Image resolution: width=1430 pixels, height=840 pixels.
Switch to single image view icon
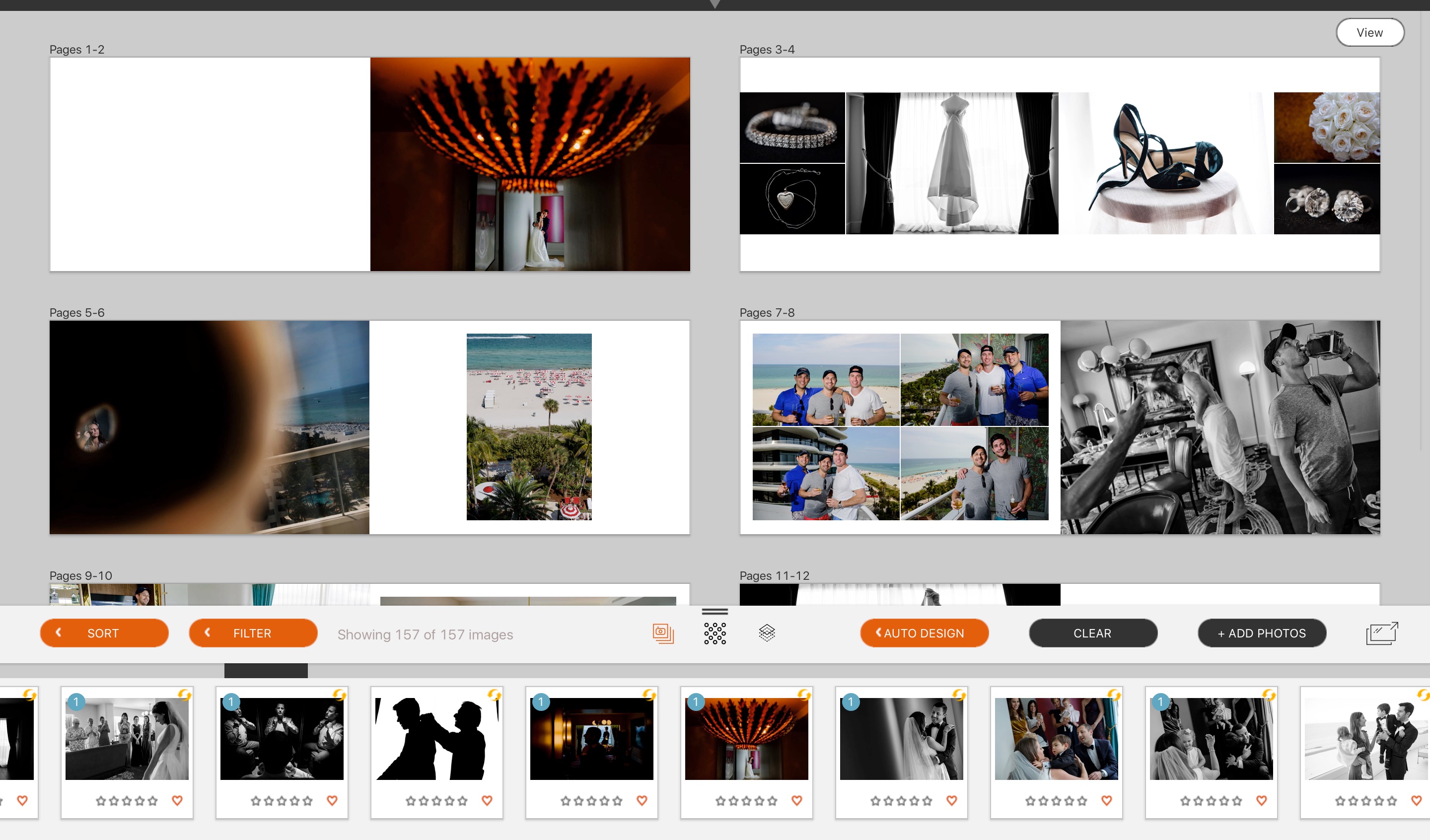(663, 633)
